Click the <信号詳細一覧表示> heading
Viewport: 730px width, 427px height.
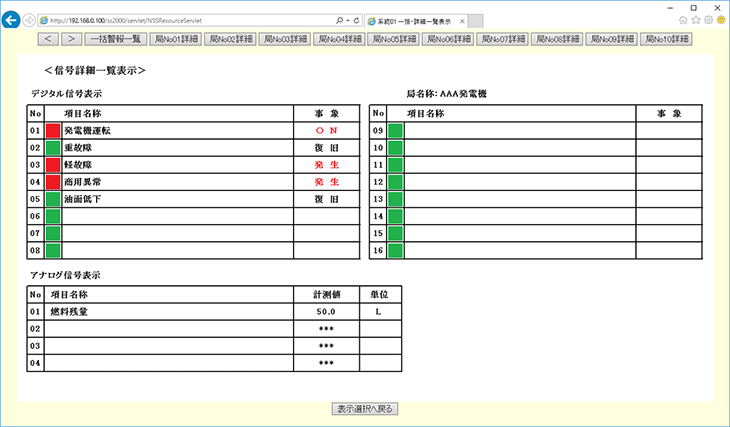pyautogui.click(x=95, y=71)
